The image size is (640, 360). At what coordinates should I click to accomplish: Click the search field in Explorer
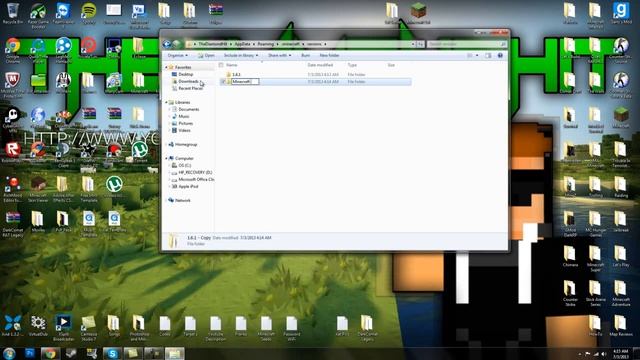coord(467,44)
